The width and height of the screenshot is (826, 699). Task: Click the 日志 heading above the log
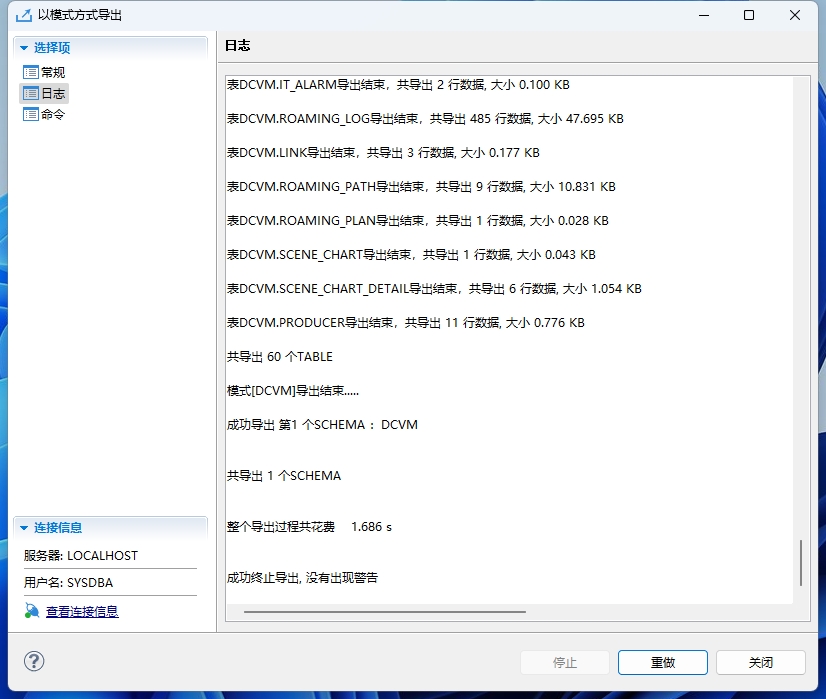[x=238, y=46]
